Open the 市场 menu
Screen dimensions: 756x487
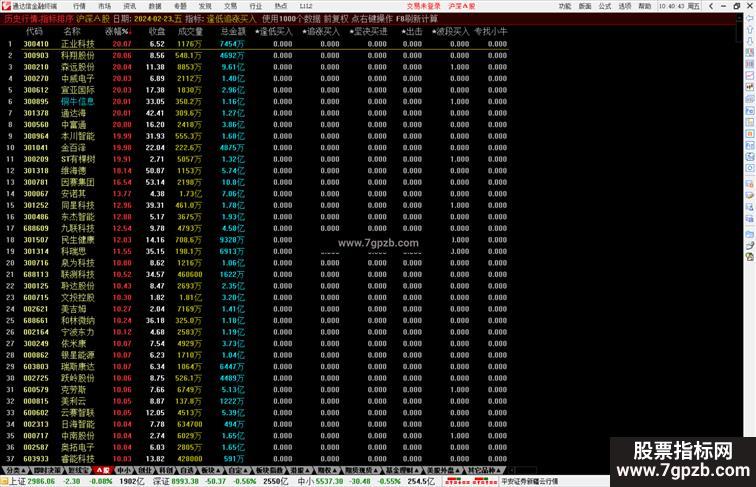104,6
